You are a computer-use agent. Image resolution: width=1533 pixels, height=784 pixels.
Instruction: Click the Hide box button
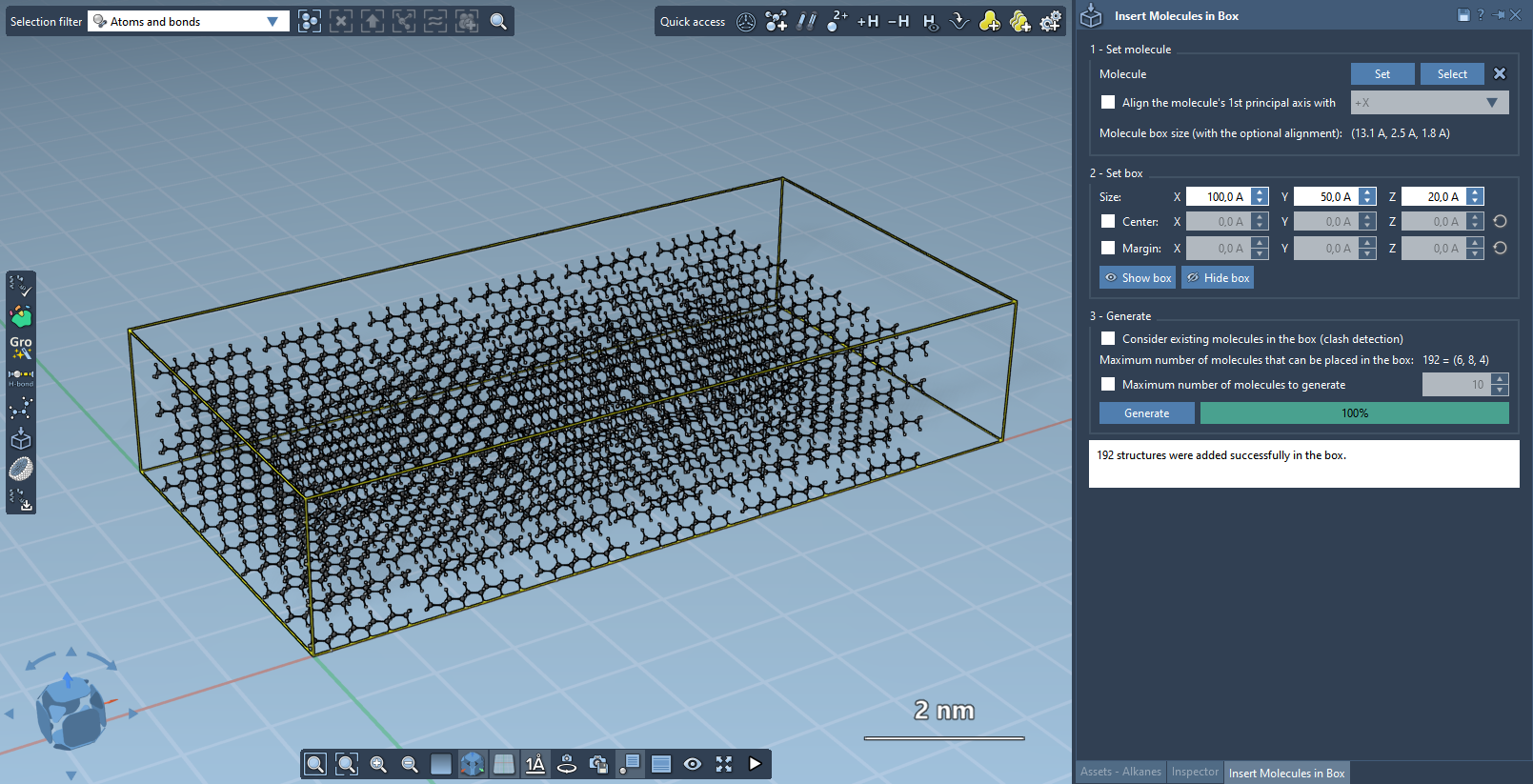1218,277
